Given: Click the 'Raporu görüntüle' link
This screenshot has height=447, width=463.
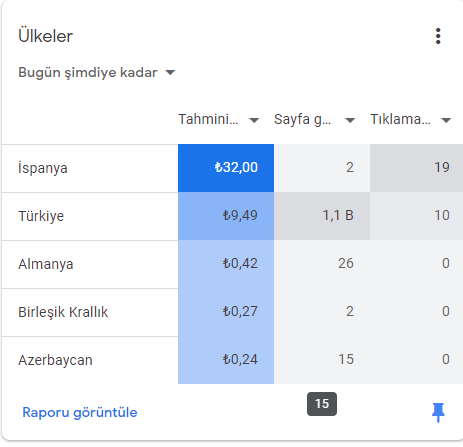Looking at the screenshot, I should 80,412.
